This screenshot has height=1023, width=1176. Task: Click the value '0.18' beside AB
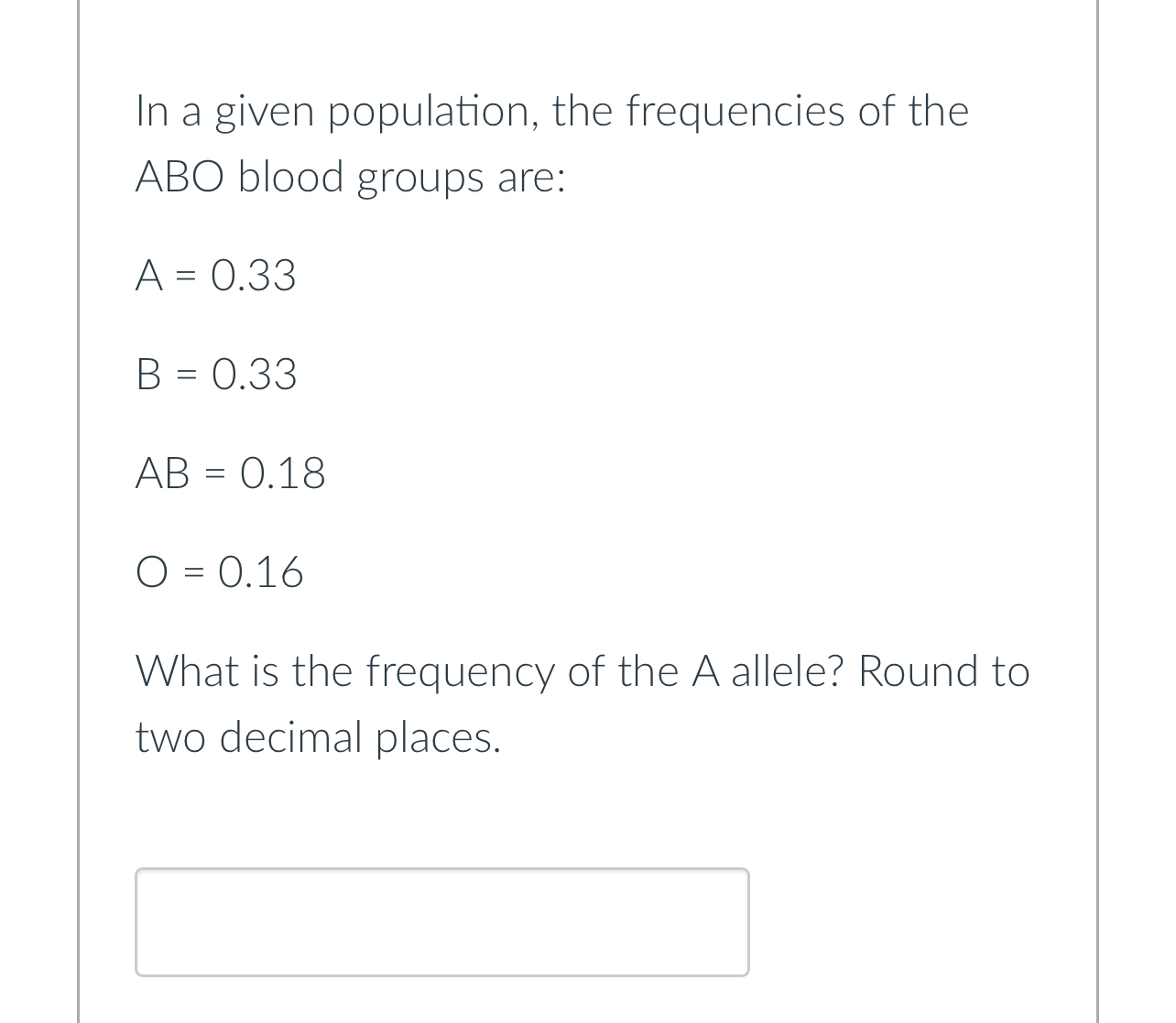click(283, 473)
